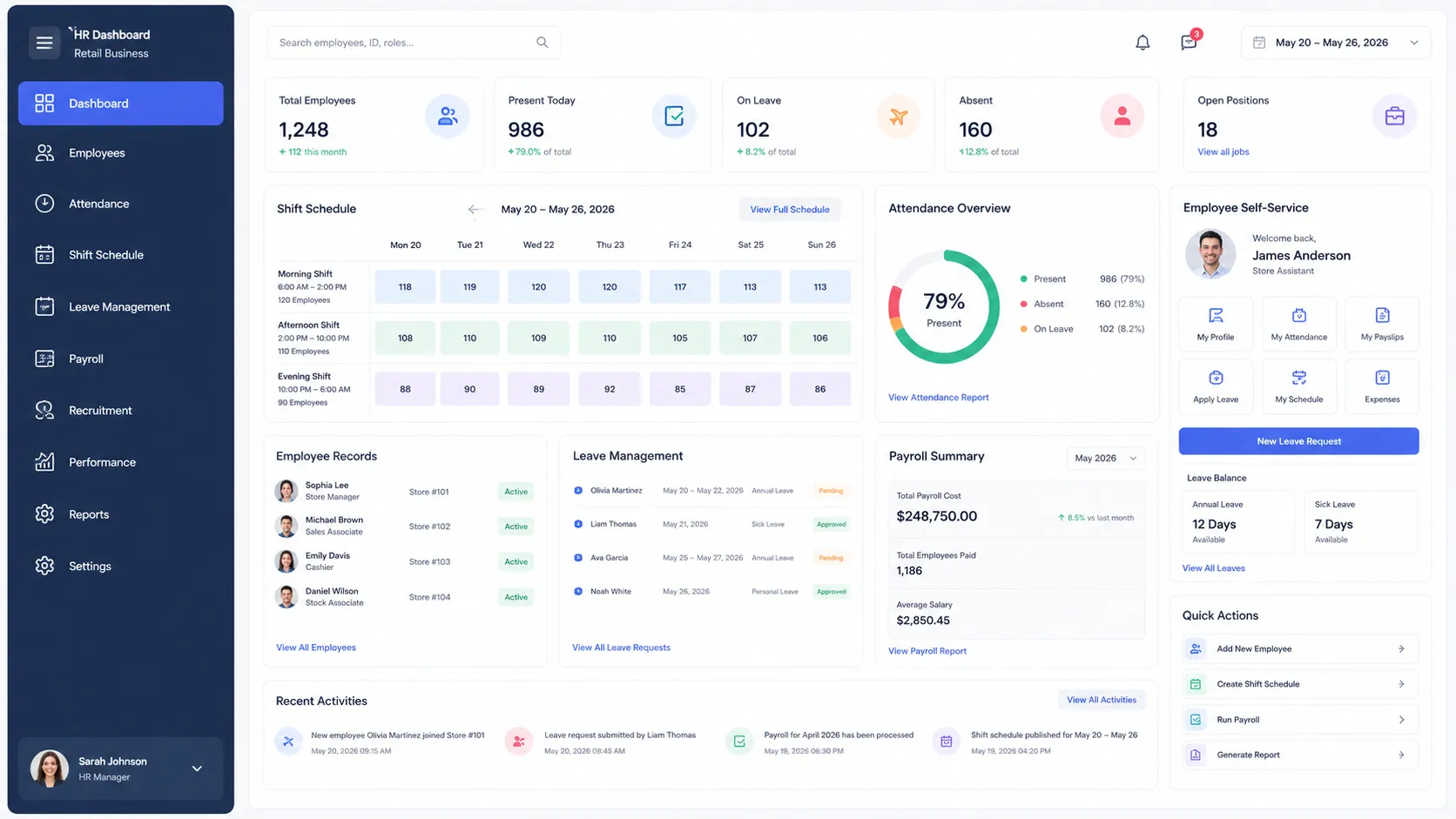The image size is (1456, 819).
Task: Open My Payslips self-service tile
Action: [x=1382, y=324]
